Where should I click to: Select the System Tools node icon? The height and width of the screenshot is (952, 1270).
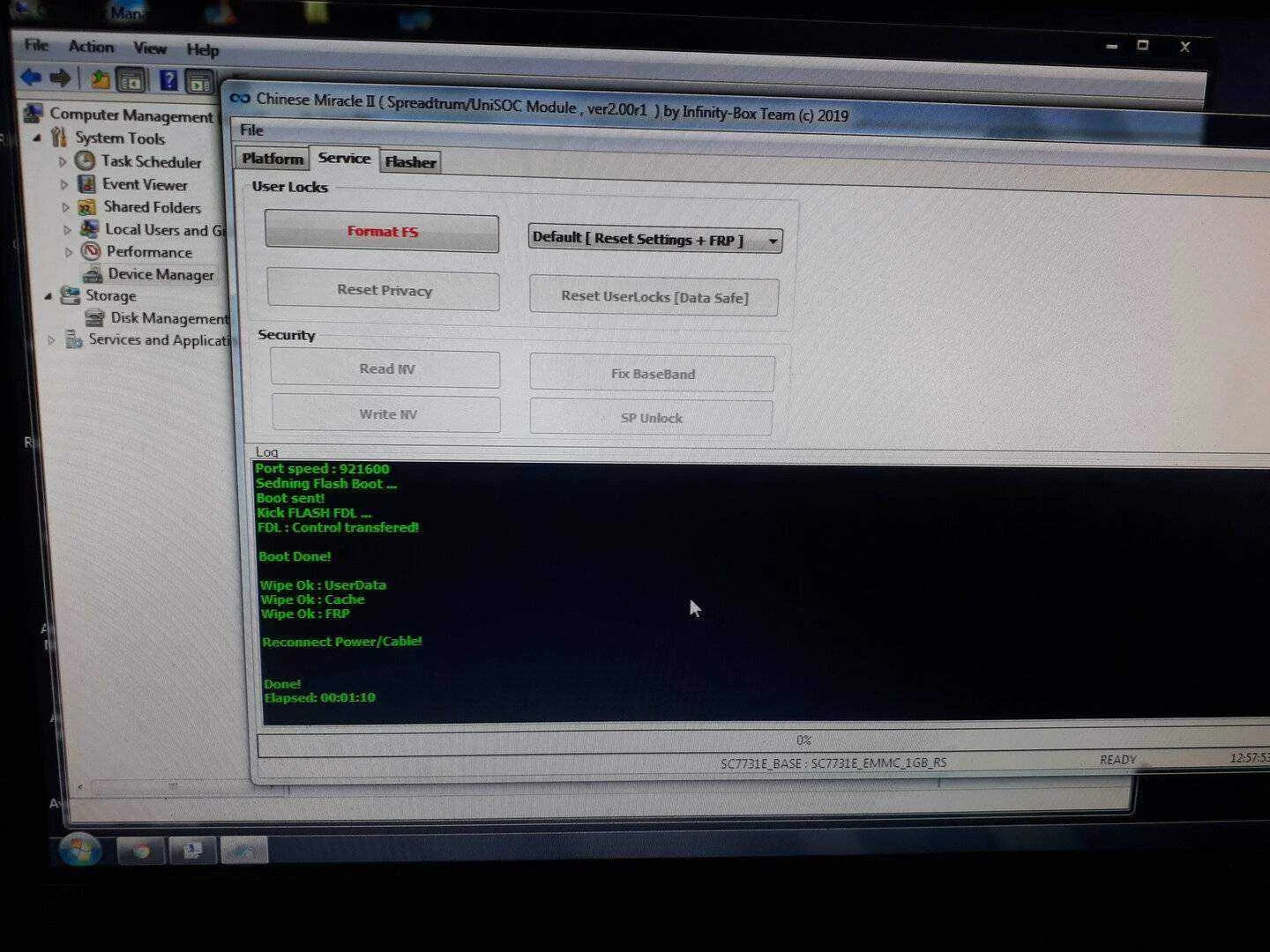[x=59, y=137]
